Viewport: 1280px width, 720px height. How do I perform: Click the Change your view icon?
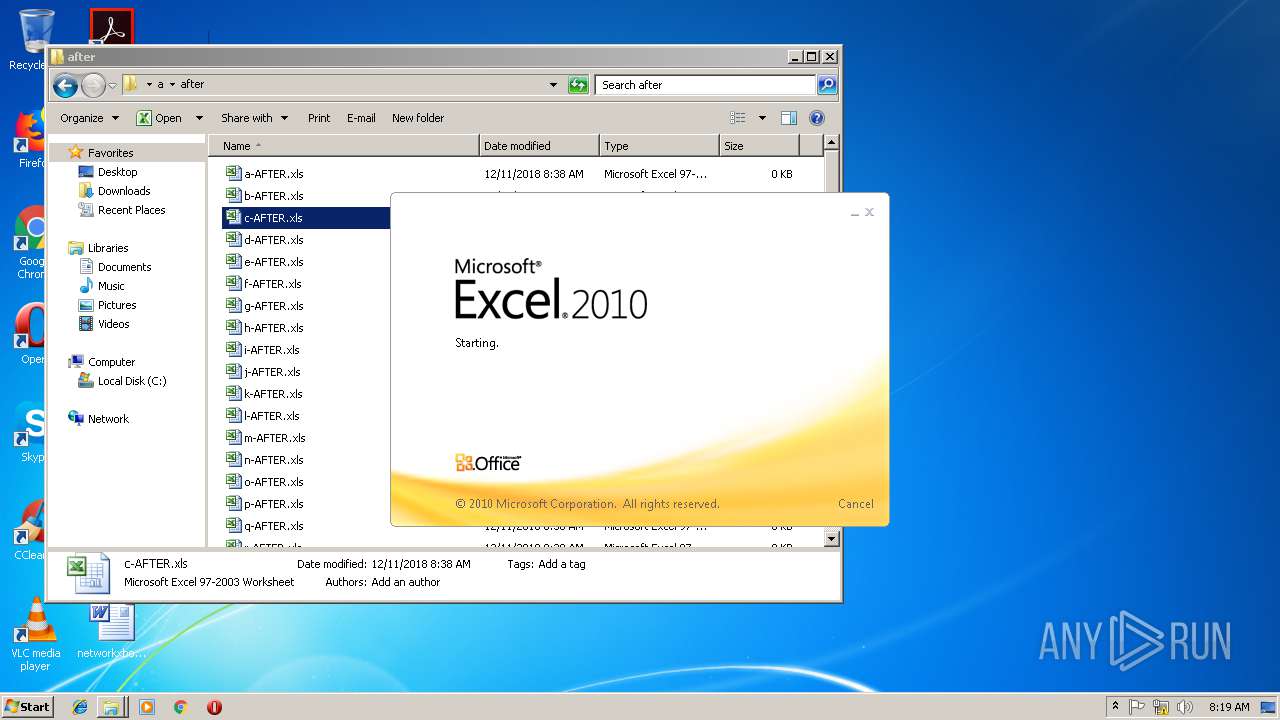point(738,118)
